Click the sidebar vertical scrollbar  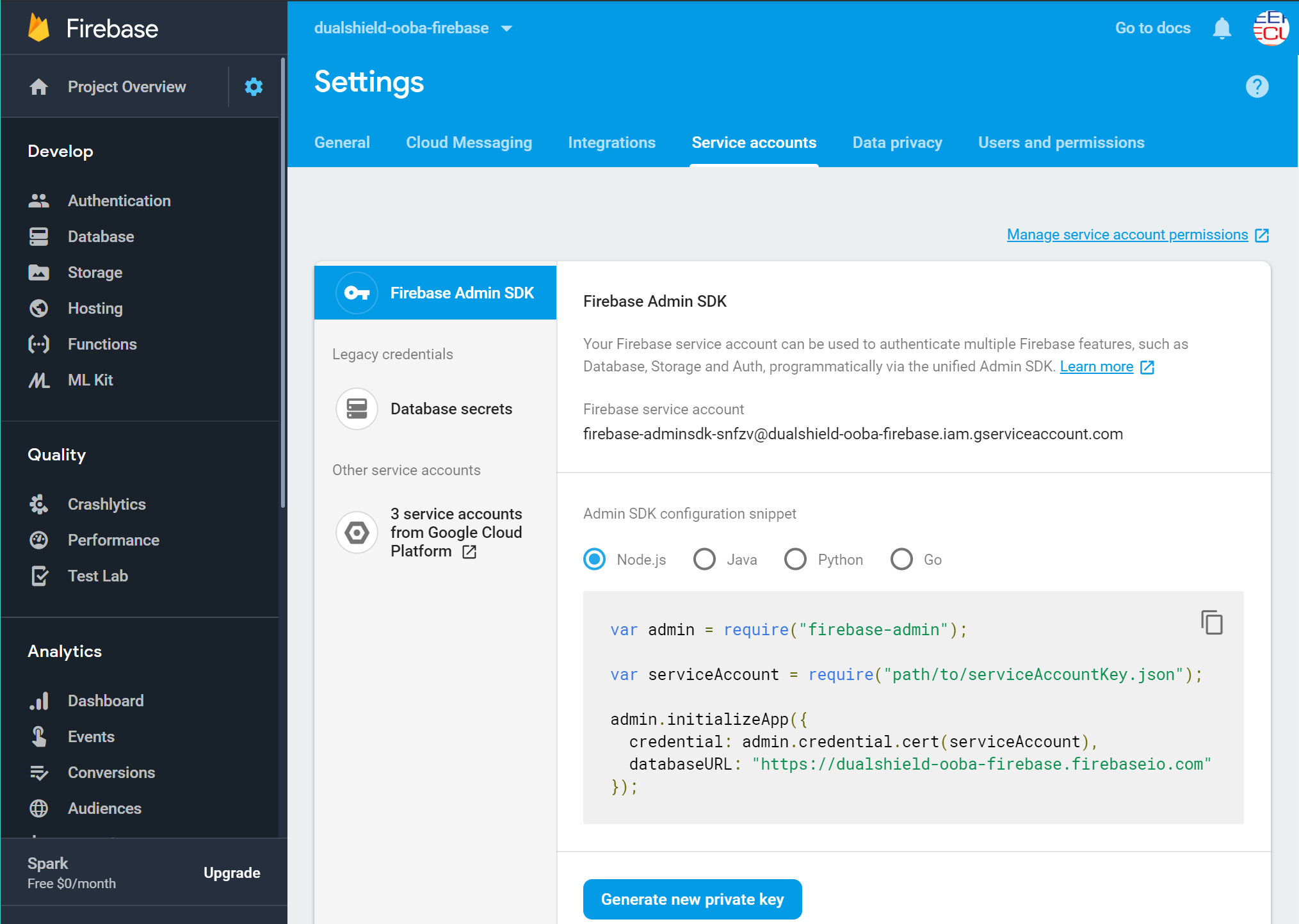(282, 282)
